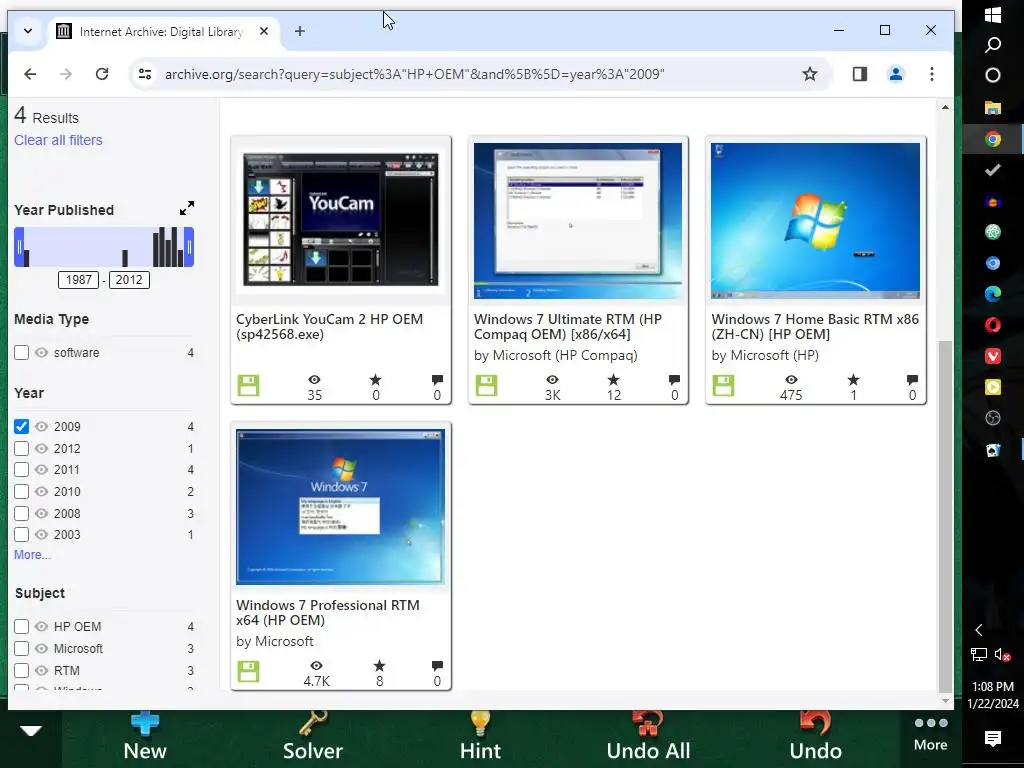Click the 1987 start year field
The image size is (1024, 768).
click(x=78, y=280)
